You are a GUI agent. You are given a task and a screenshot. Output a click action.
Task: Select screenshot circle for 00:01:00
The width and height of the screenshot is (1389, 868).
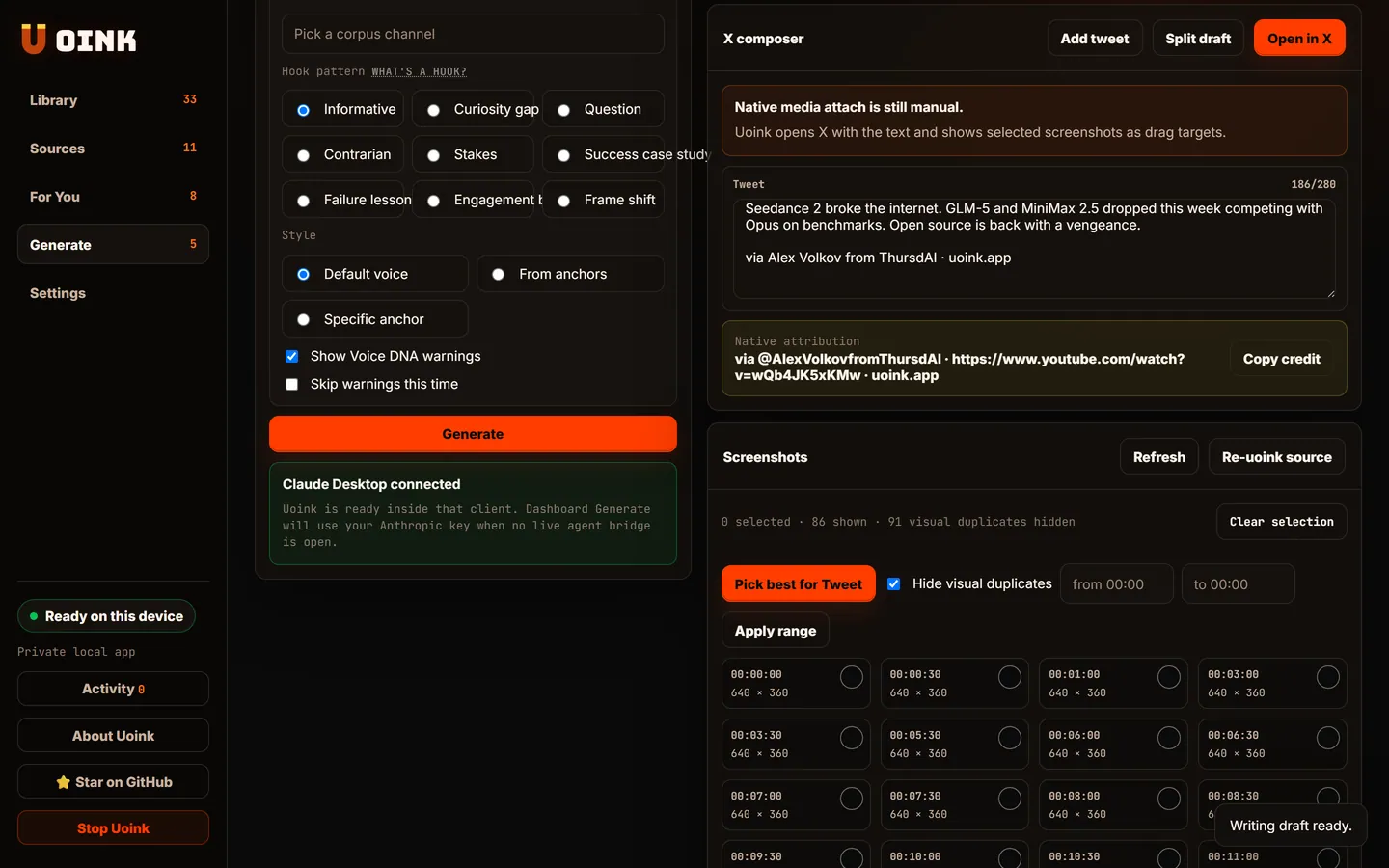tap(1169, 677)
